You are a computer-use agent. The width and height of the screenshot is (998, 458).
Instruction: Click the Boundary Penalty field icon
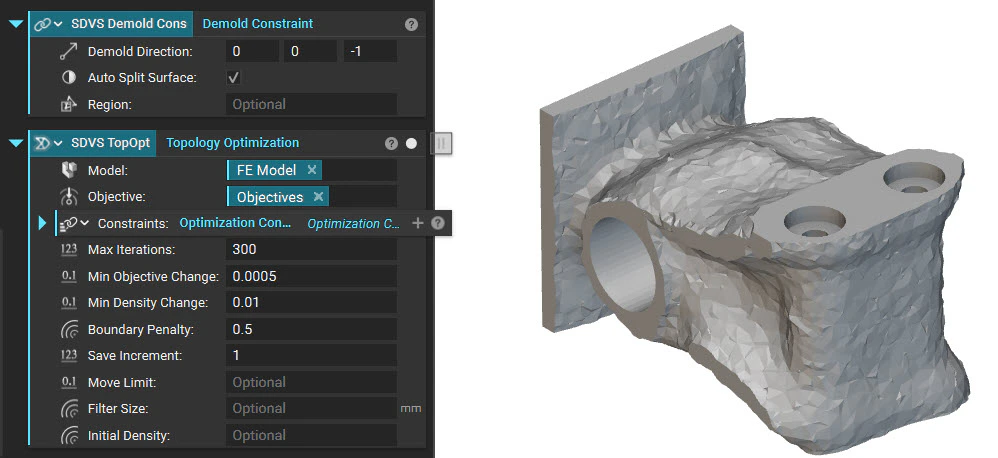click(69, 330)
